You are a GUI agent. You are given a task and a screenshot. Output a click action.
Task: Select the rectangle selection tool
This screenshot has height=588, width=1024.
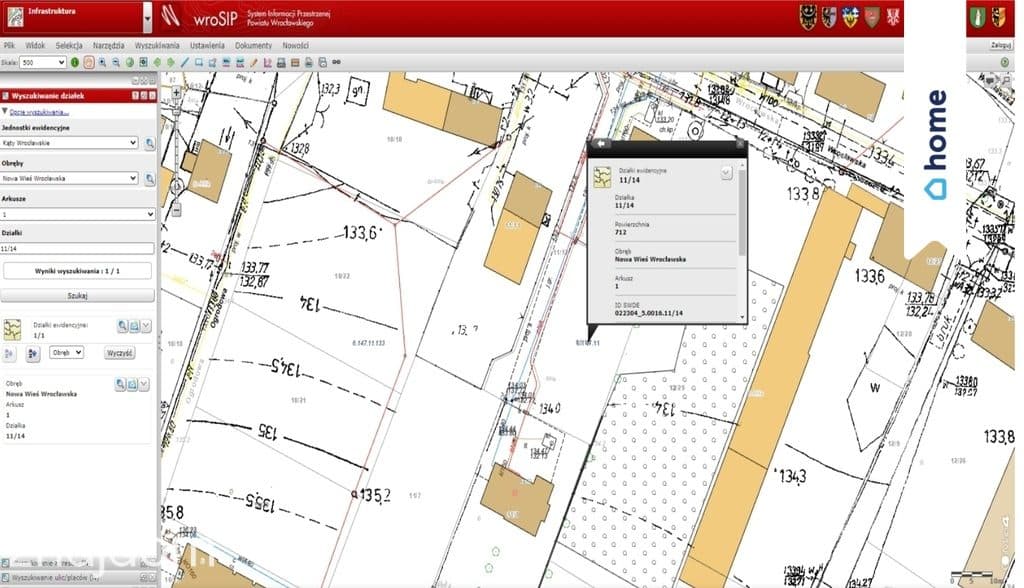pyautogui.click(x=199, y=63)
